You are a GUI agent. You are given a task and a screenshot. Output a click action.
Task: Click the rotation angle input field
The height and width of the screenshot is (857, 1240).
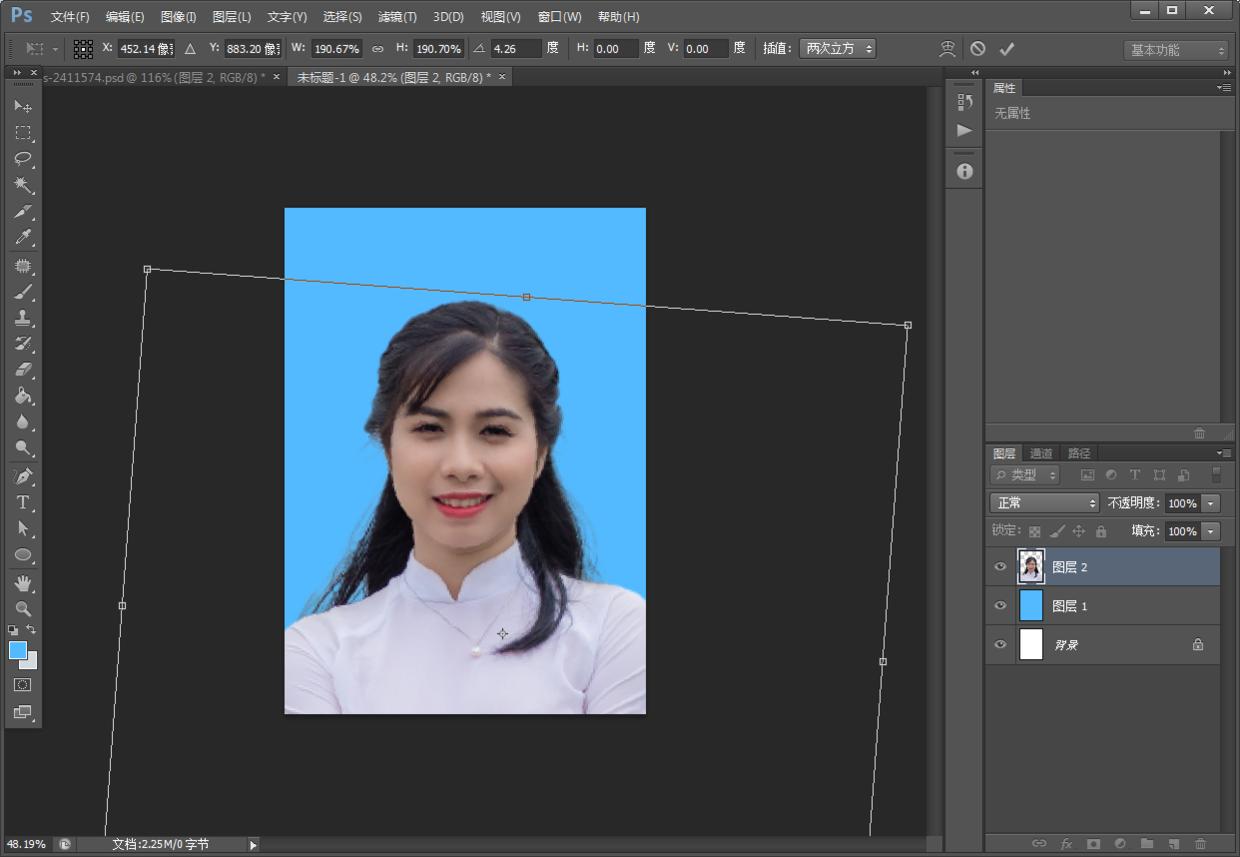(515, 49)
